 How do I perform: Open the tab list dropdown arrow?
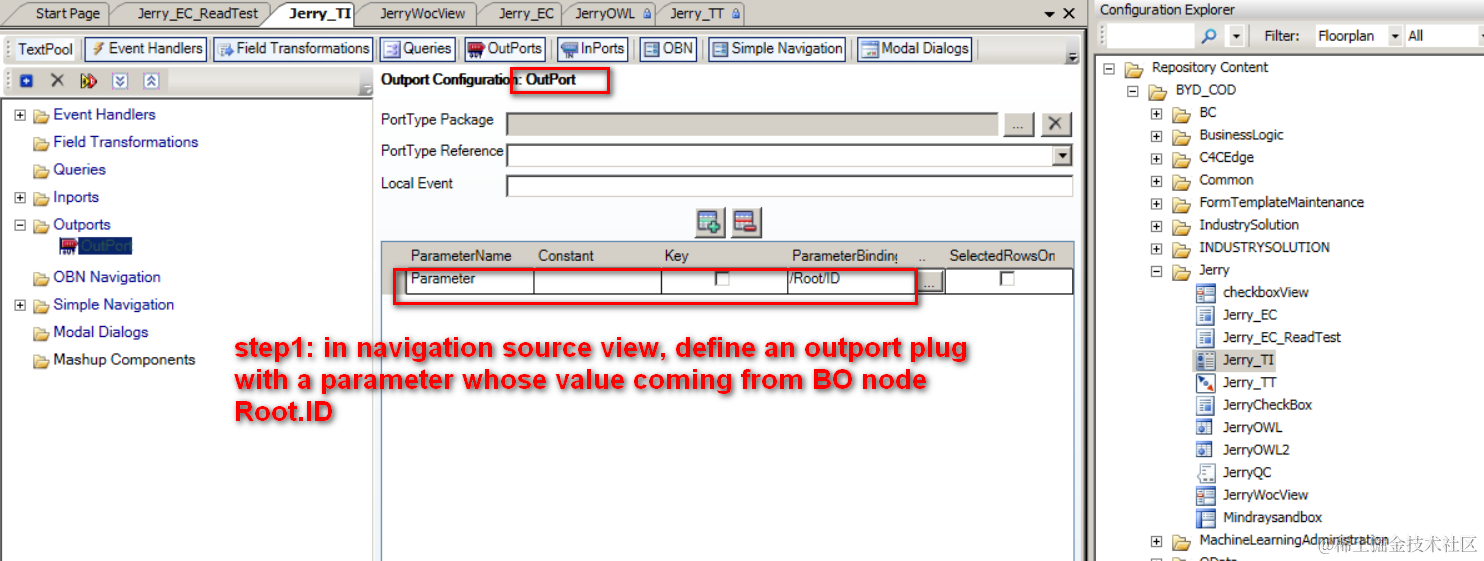(x=1049, y=14)
